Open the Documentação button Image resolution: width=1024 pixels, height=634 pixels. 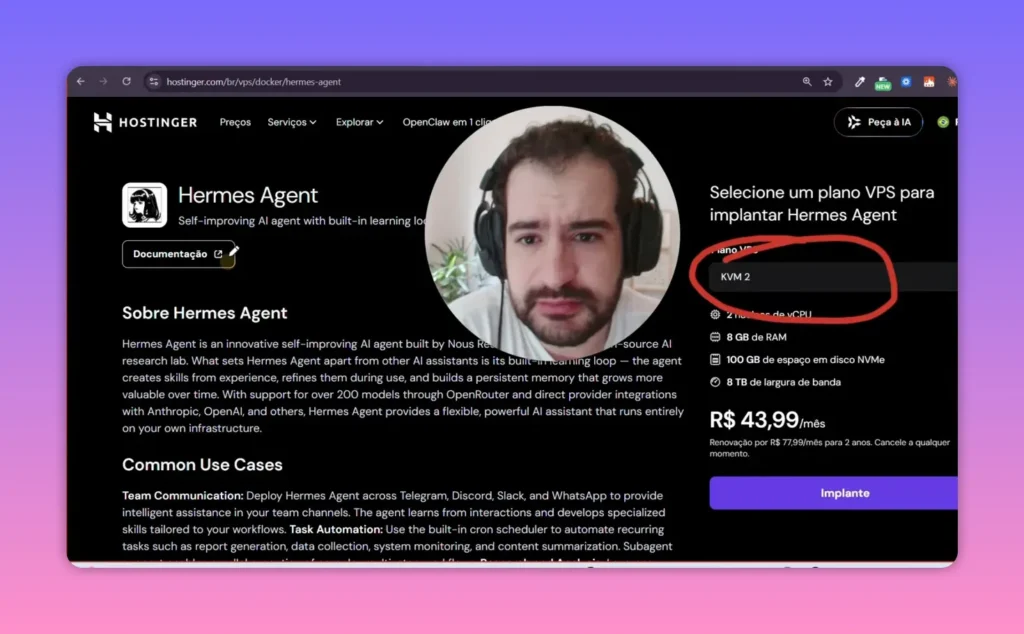178,254
